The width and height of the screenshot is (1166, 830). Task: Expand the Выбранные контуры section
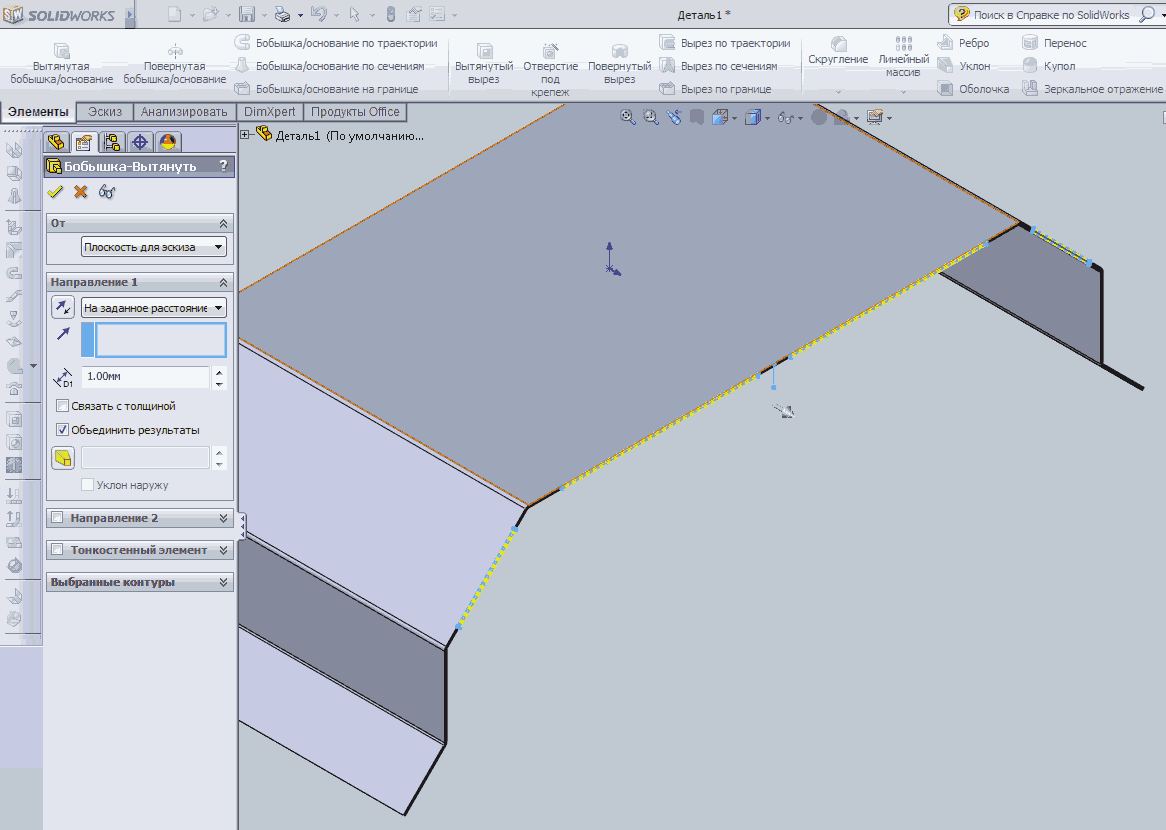coord(223,582)
